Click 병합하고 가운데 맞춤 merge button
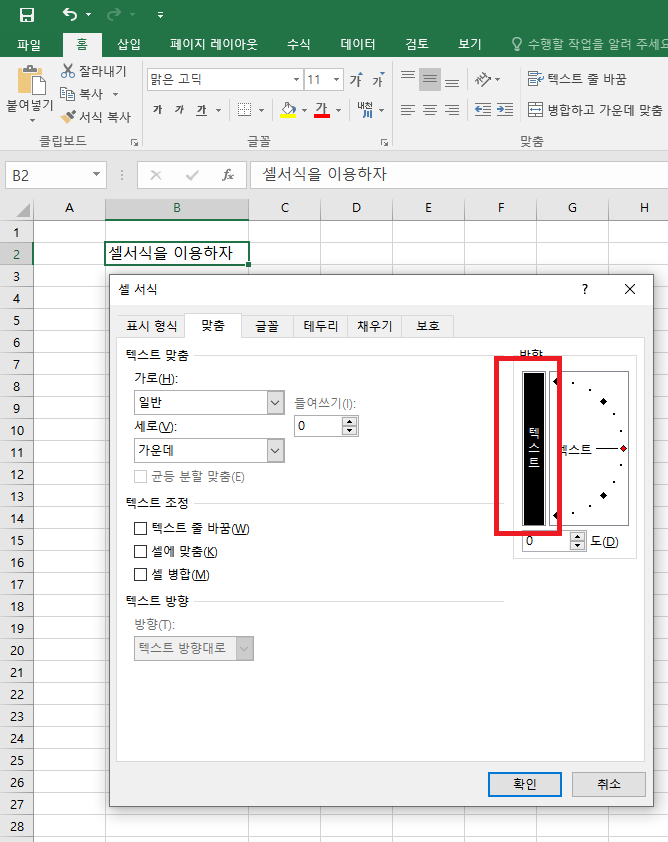 tap(595, 110)
